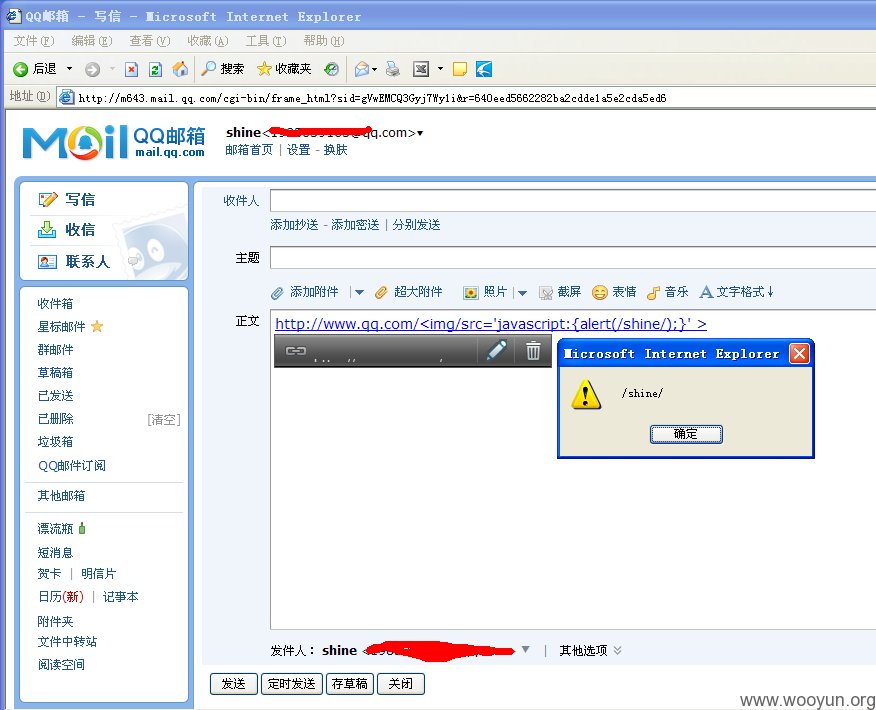Open 文件(F) menu
The image size is (876, 710).
34,41
